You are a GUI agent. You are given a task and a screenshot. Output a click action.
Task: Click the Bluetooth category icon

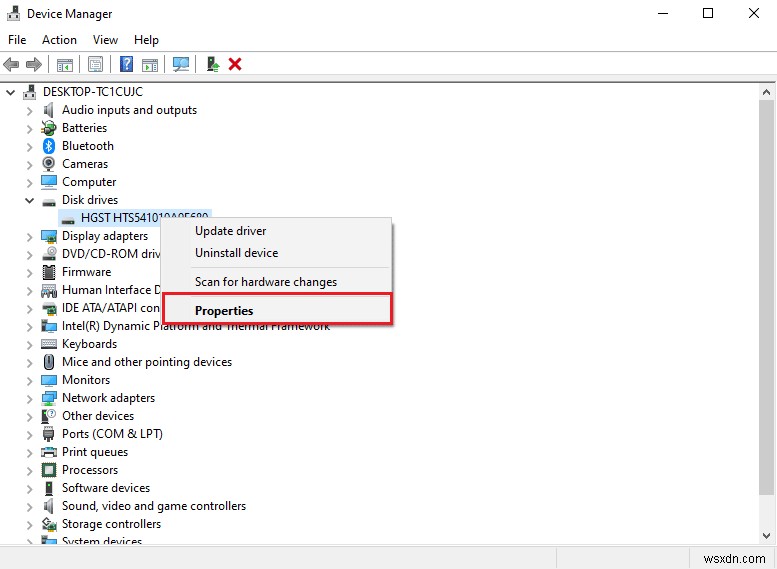tap(49, 146)
